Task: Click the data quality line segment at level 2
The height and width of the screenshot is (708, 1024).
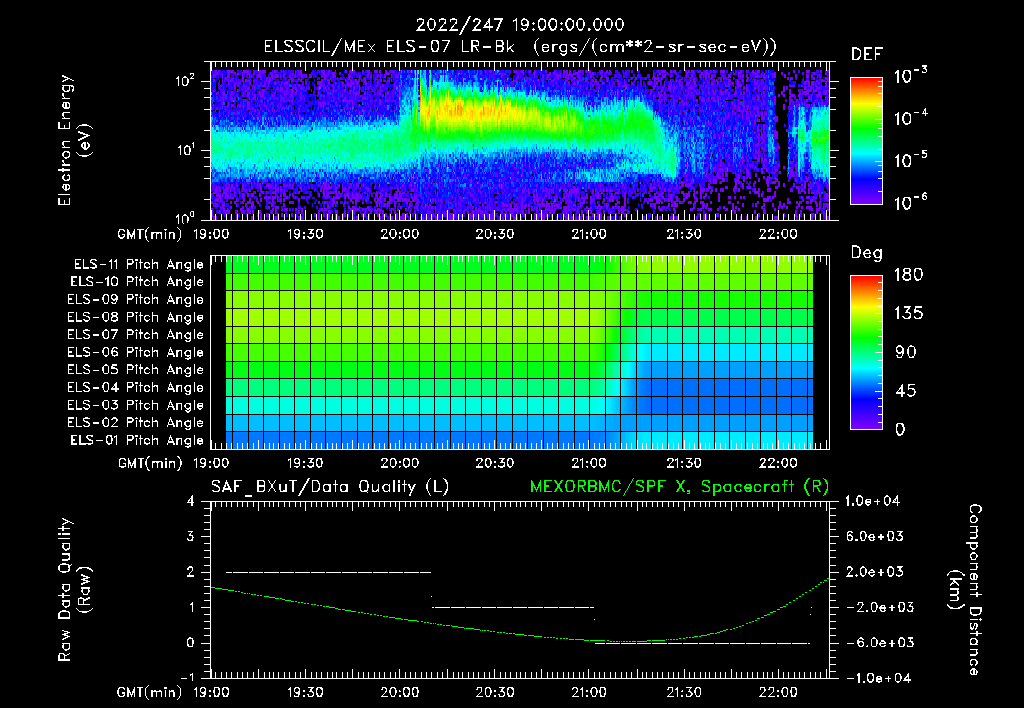Action: click(x=328, y=572)
